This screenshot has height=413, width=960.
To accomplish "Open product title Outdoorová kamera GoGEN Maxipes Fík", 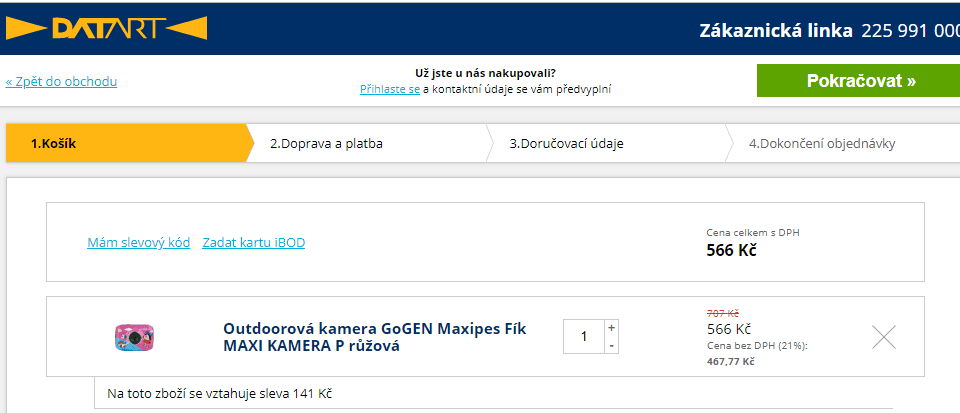I will 375,337.
